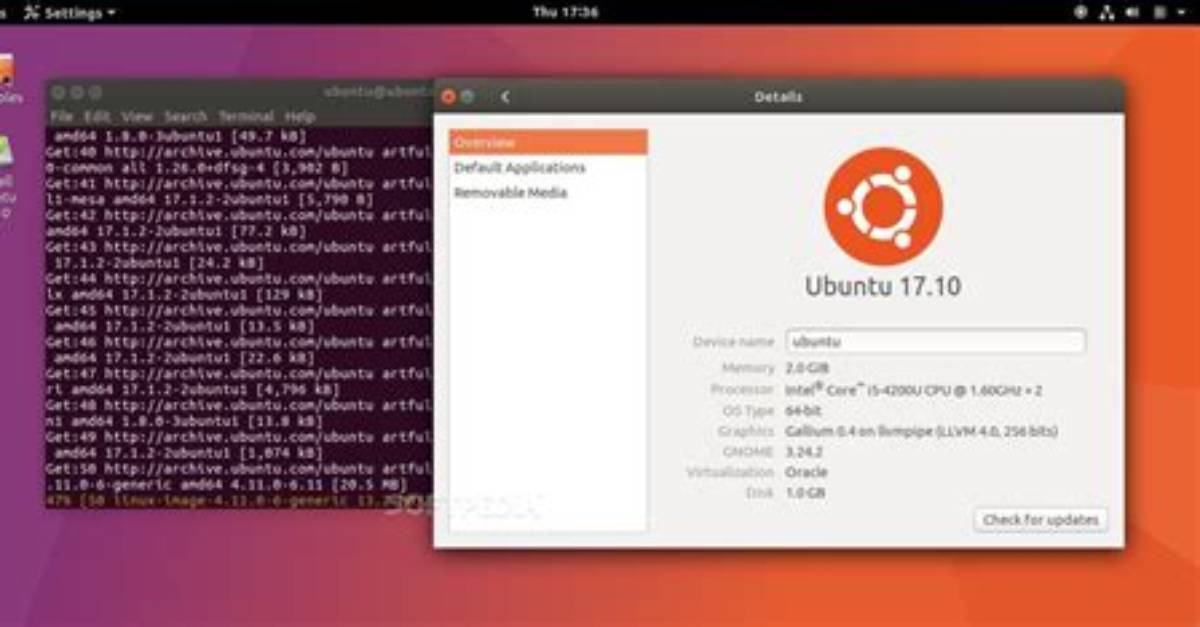Open View menu in Terminal window
1200x627 pixels.
137,116
